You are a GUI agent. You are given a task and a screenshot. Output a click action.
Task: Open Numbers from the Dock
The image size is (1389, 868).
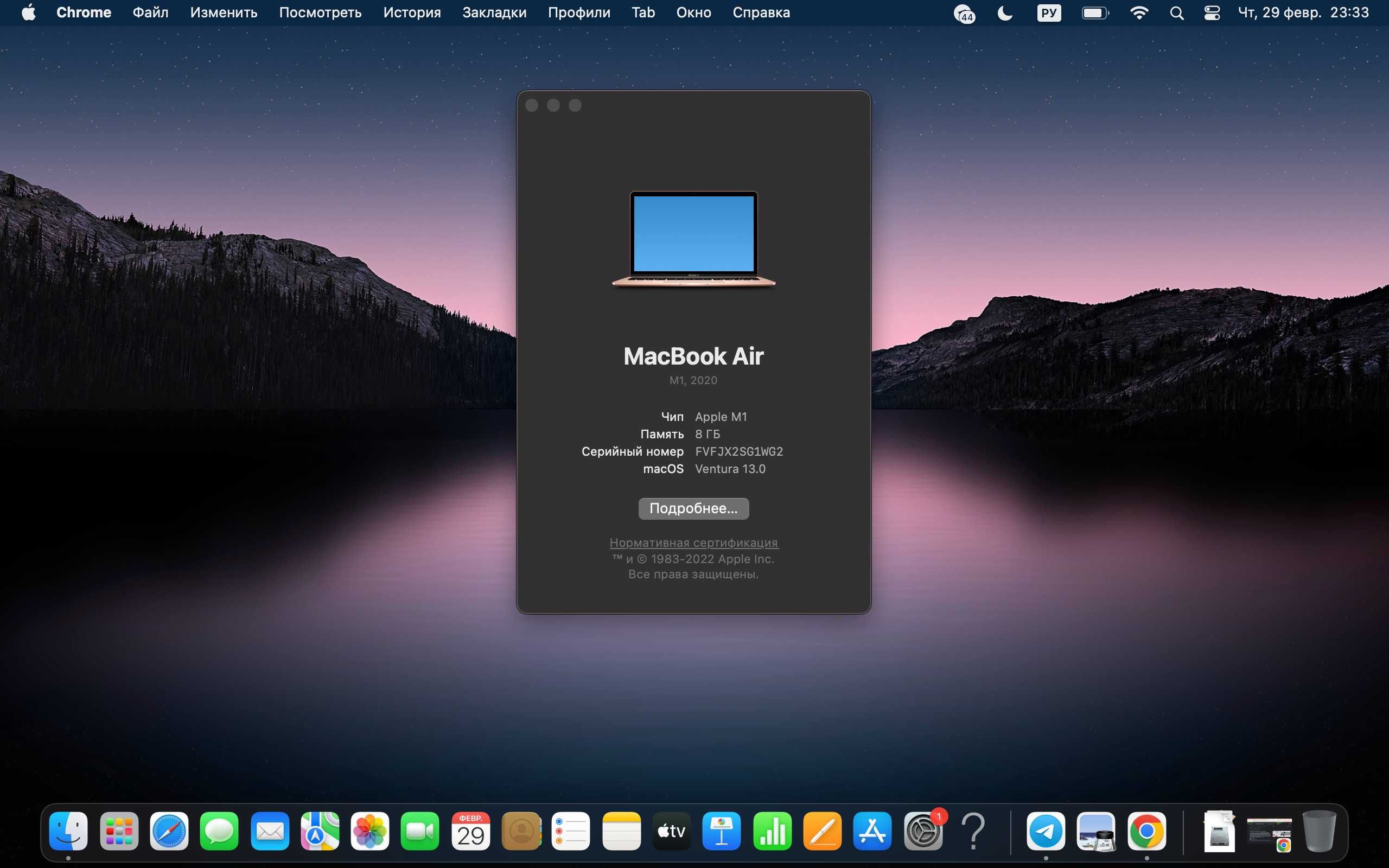click(x=773, y=831)
